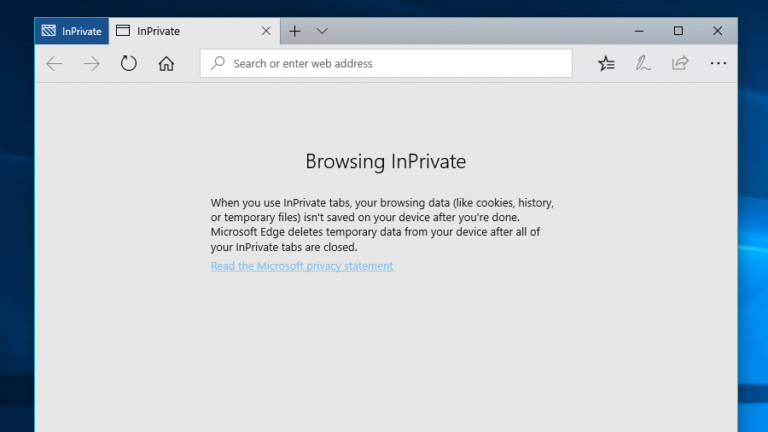Click the search magnifier icon in address bar

[x=217, y=63]
